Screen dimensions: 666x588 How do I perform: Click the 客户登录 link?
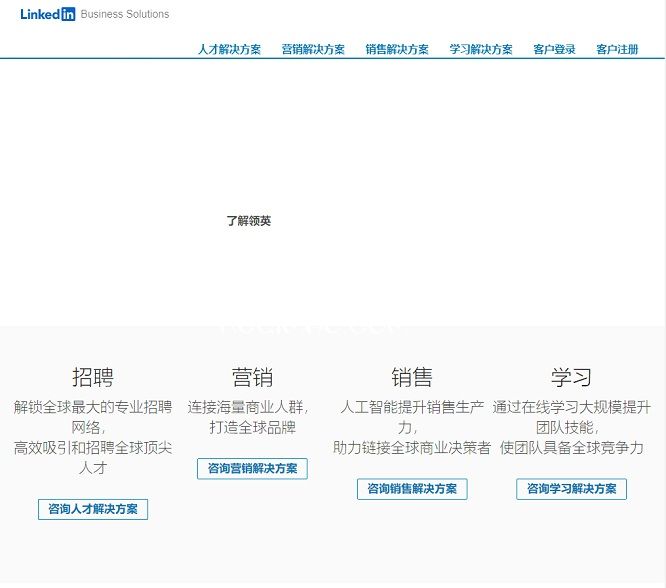point(554,49)
